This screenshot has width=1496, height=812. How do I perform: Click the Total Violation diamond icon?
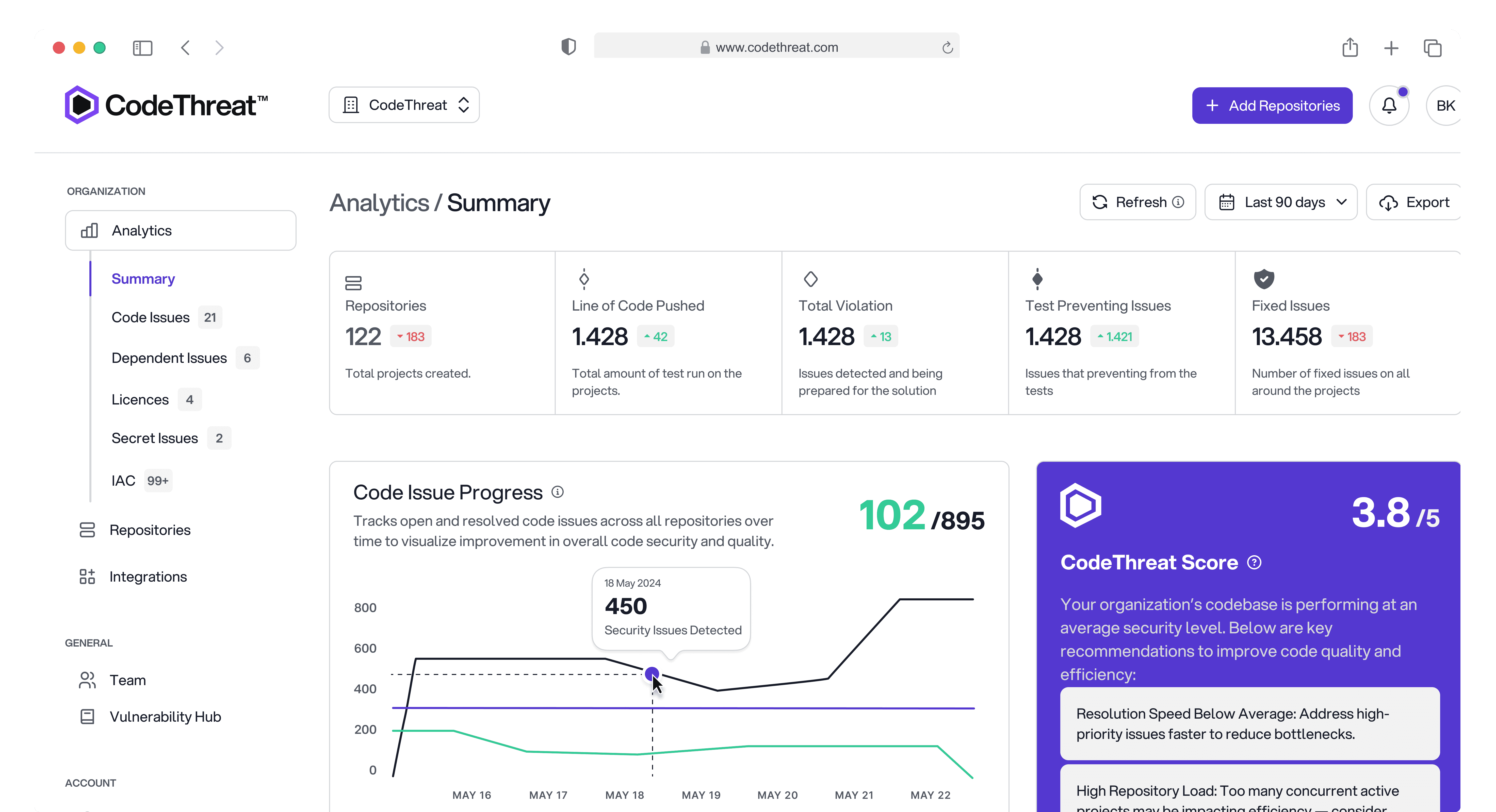tap(810, 279)
